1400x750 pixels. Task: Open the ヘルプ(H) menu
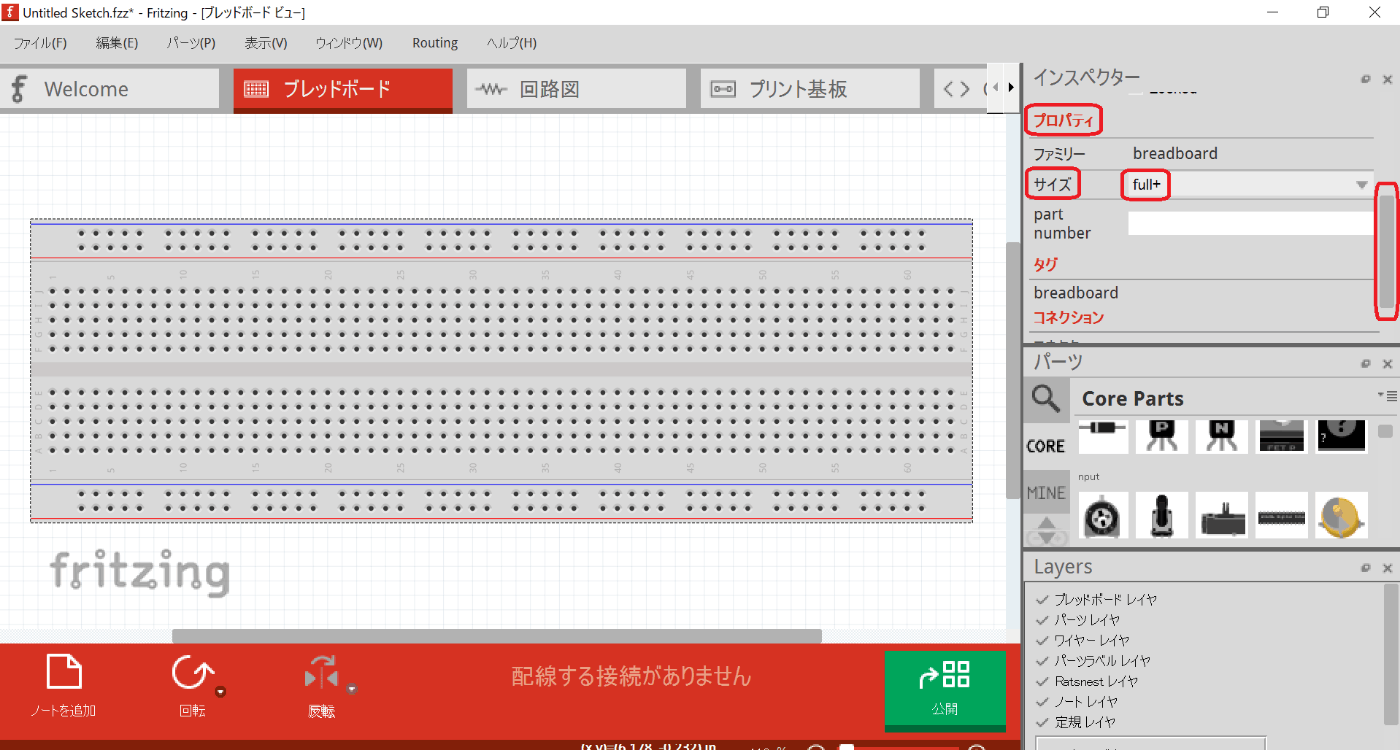pos(512,43)
